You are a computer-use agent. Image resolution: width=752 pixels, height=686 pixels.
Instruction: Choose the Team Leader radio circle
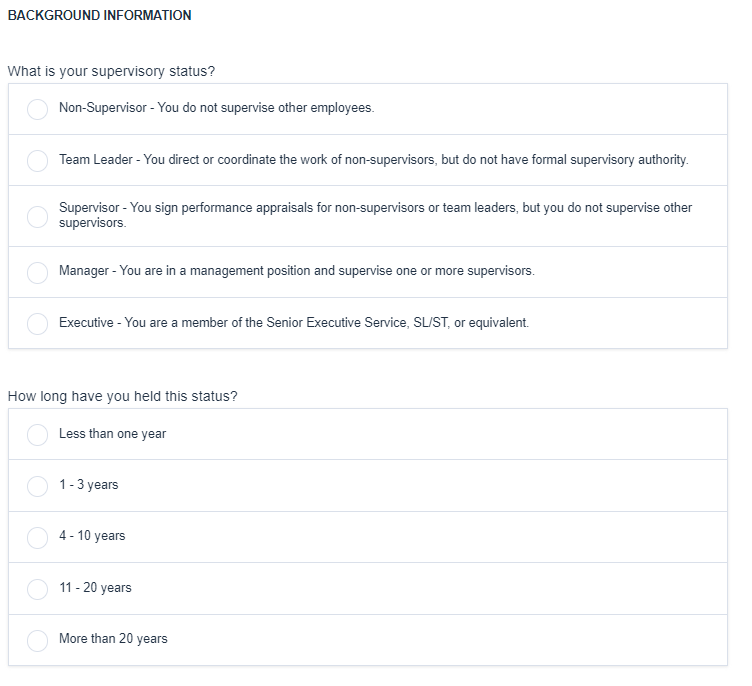[x=37, y=160]
